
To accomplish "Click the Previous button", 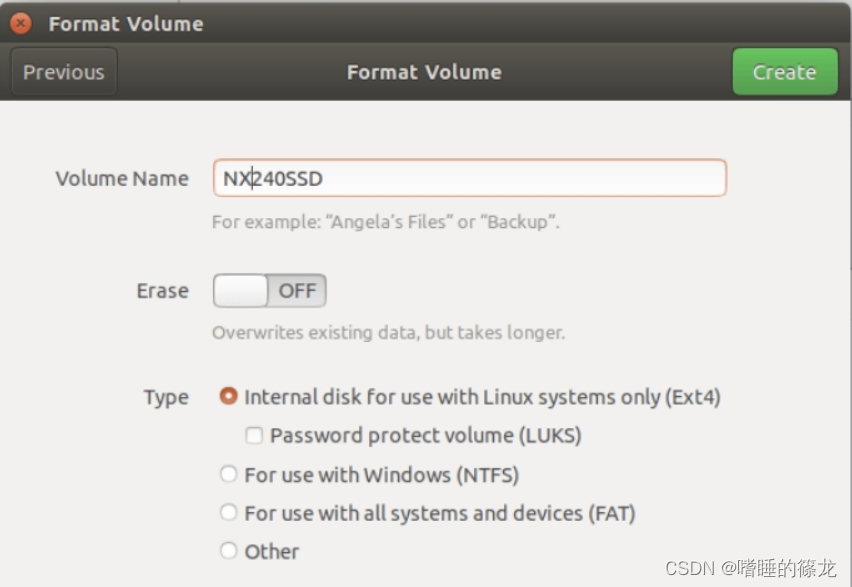I will 64,72.
